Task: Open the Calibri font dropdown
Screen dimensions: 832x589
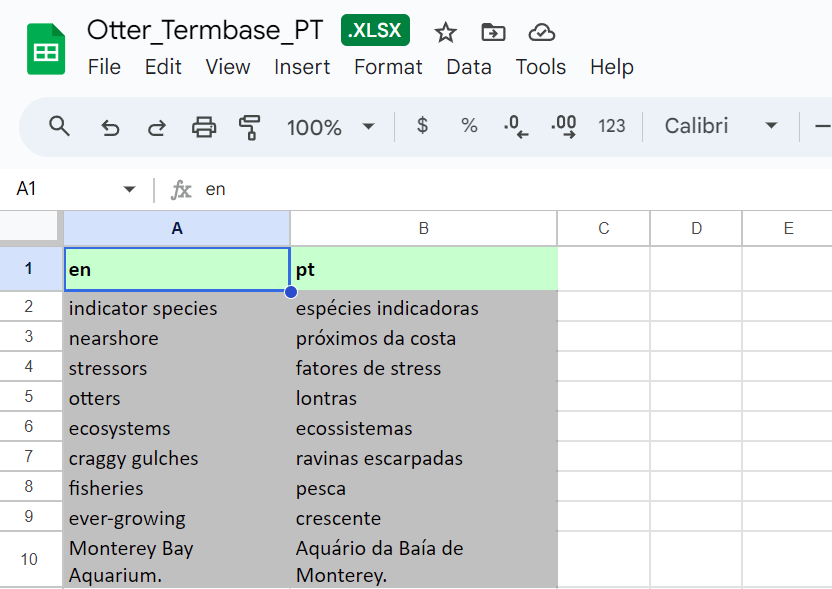Action: click(x=771, y=126)
